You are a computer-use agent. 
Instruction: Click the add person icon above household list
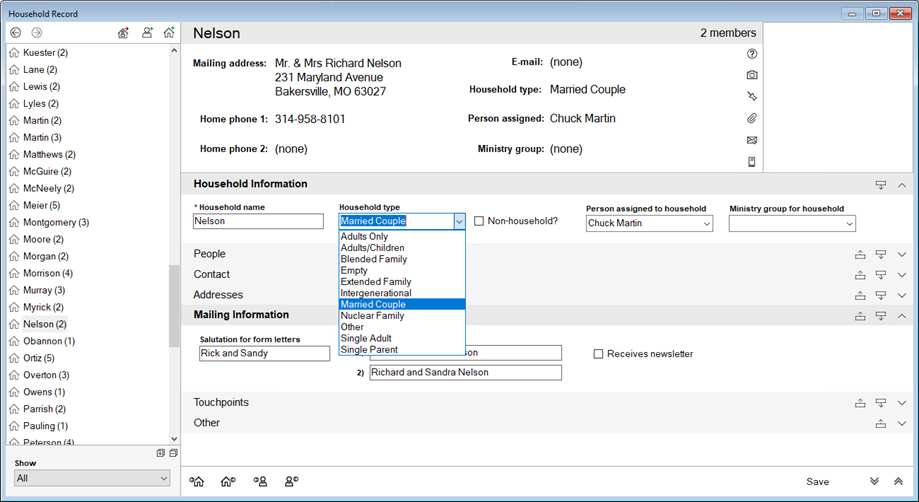coord(146,33)
